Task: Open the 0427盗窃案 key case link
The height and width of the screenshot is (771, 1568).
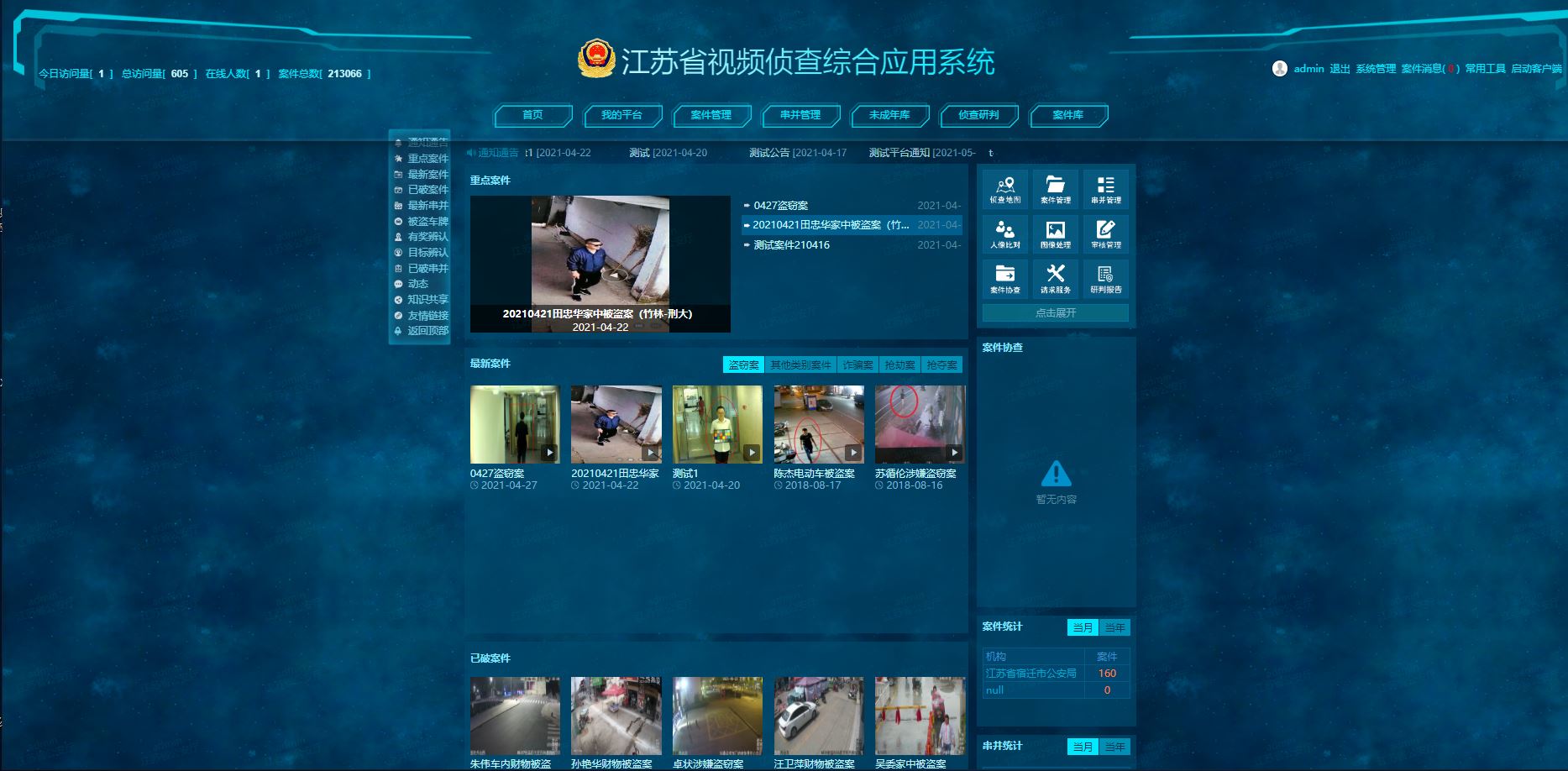Action: pos(780,206)
